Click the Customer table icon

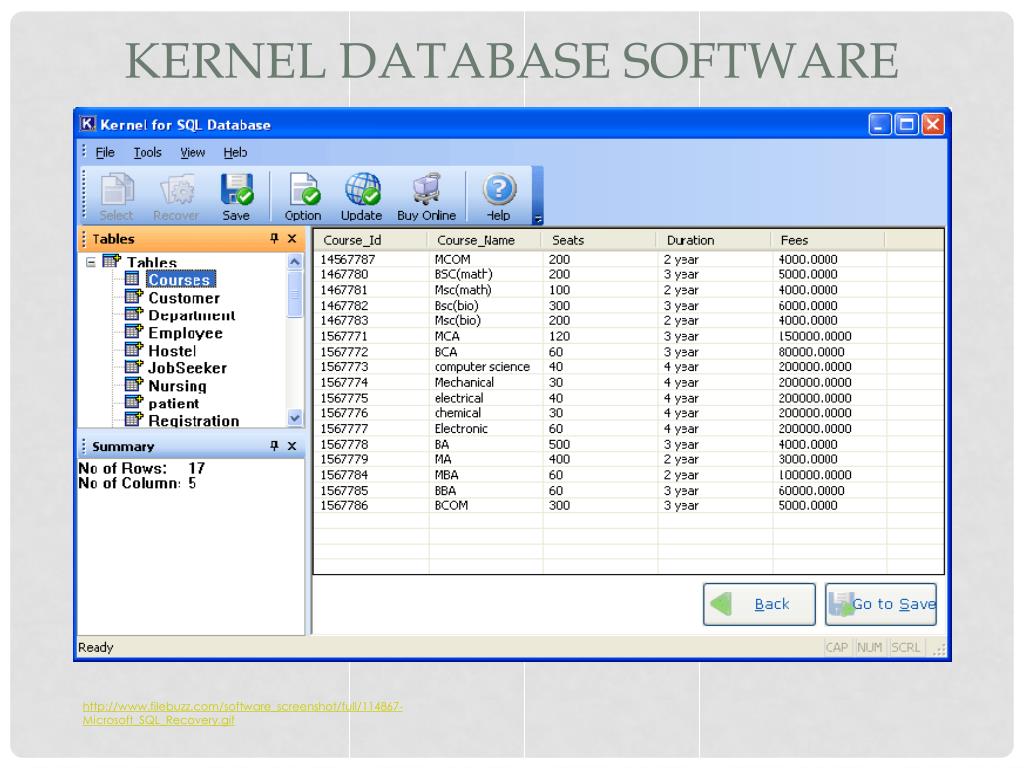coord(134,296)
